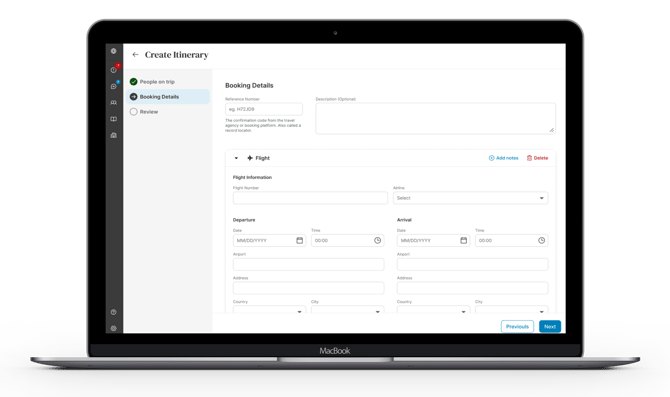The width and height of the screenshot is (670, 397).
Task: Open the Departure Country dropdown
Action: [269, 310]
